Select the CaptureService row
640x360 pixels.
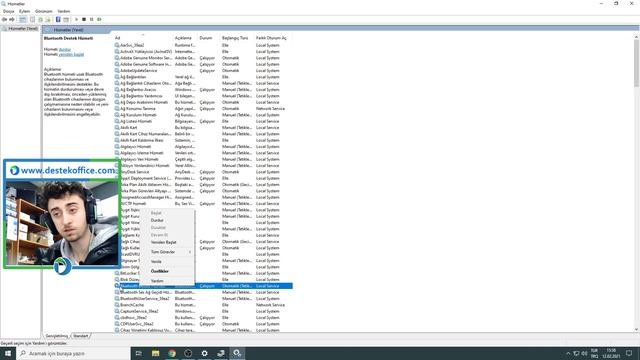coord(203,311)
